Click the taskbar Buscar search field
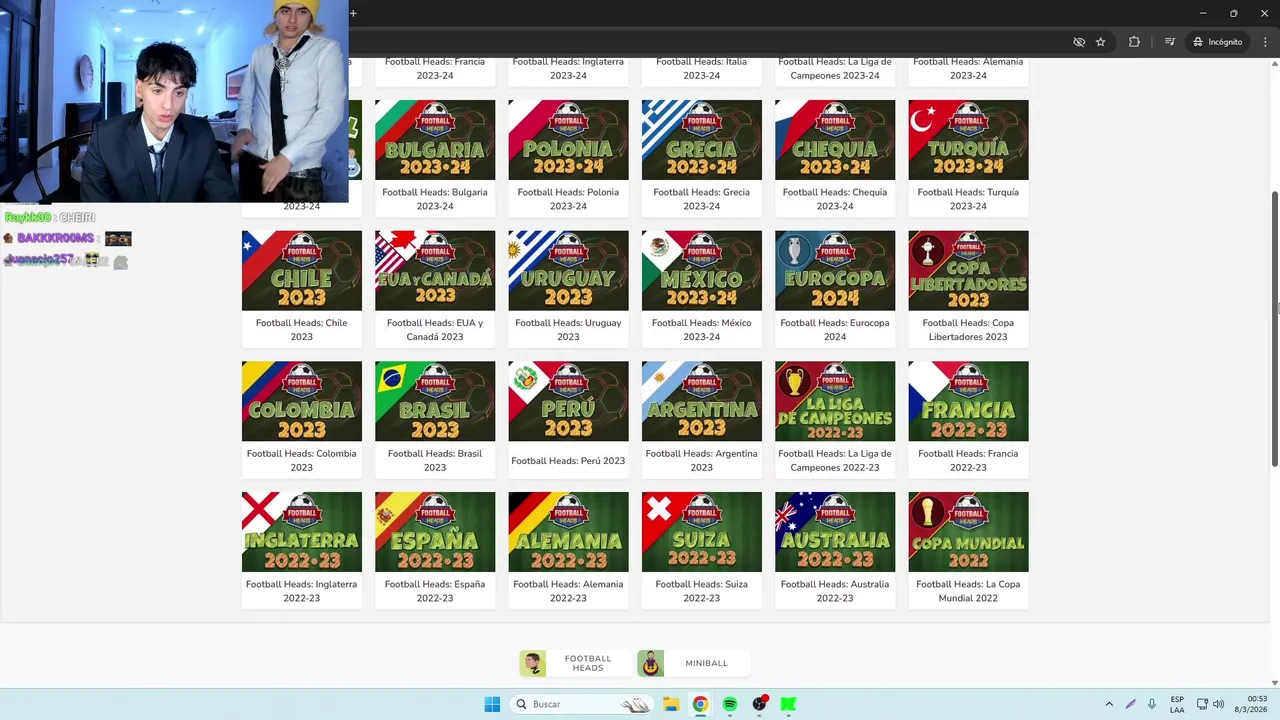 [582, 704]
